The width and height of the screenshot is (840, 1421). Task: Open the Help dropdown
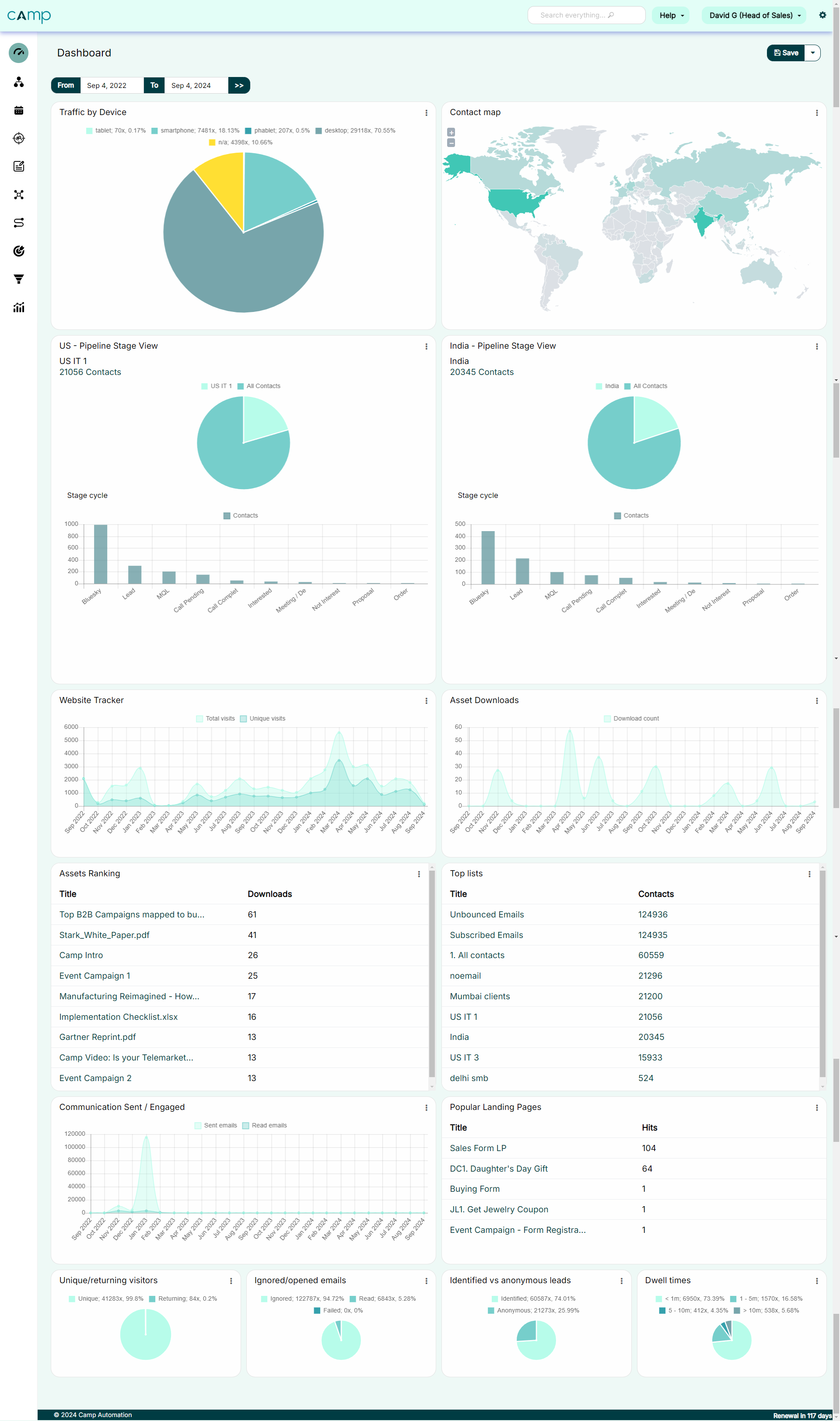click(x=671, y=15)
